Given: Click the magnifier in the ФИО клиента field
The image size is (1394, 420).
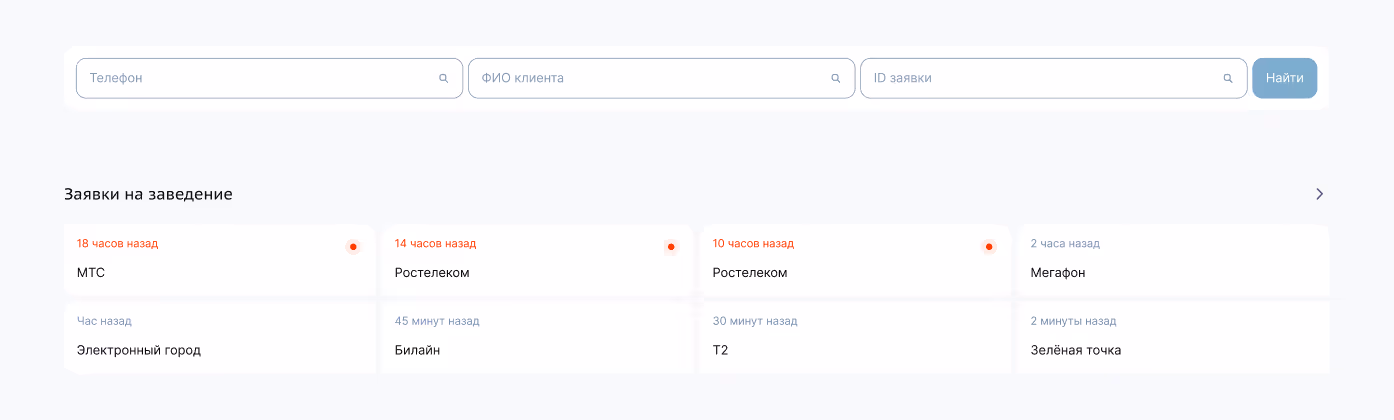Looking at the screenshot, I should click(835, 78).
